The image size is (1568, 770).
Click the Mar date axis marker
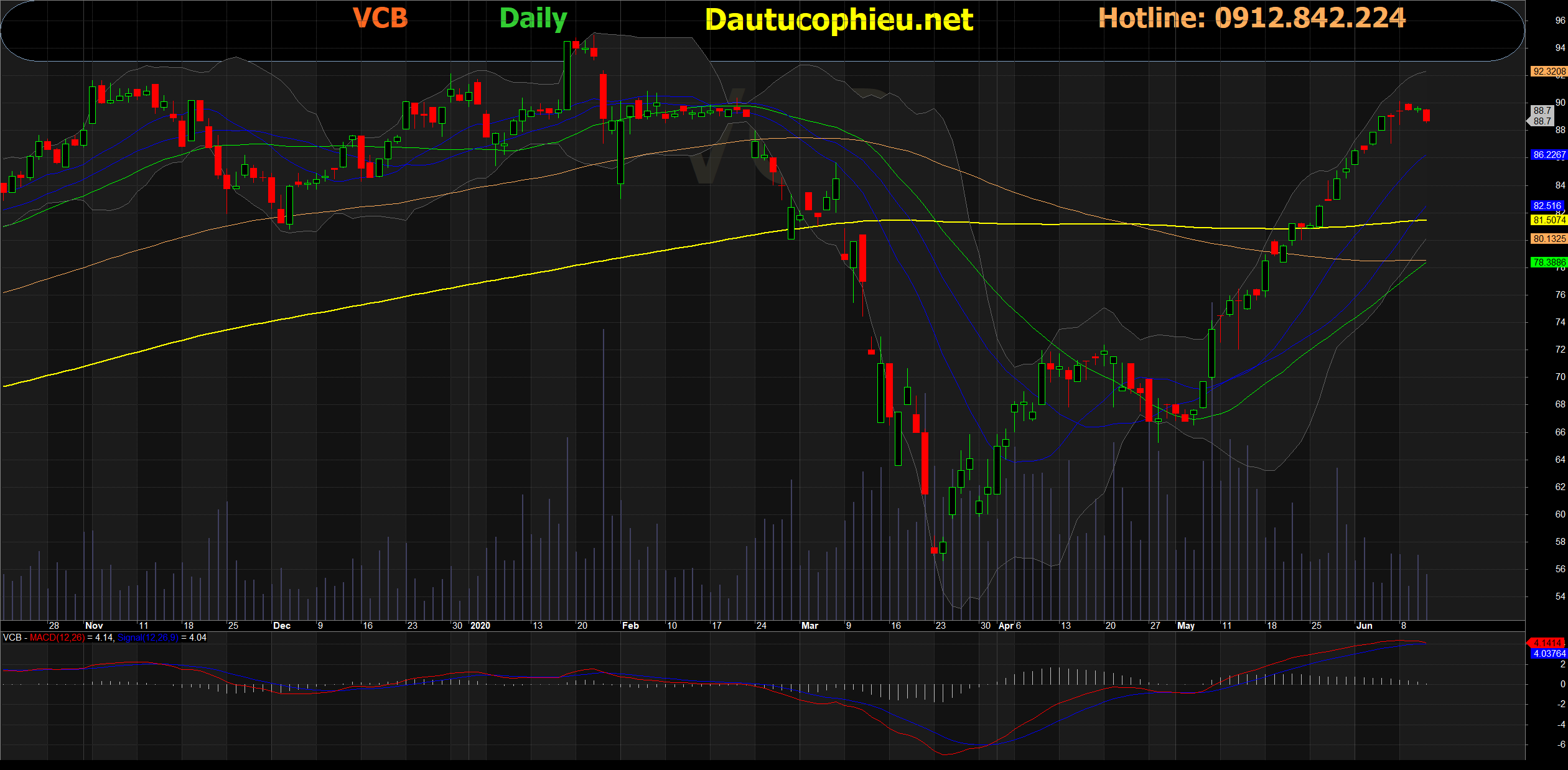[x=810, y=626]
